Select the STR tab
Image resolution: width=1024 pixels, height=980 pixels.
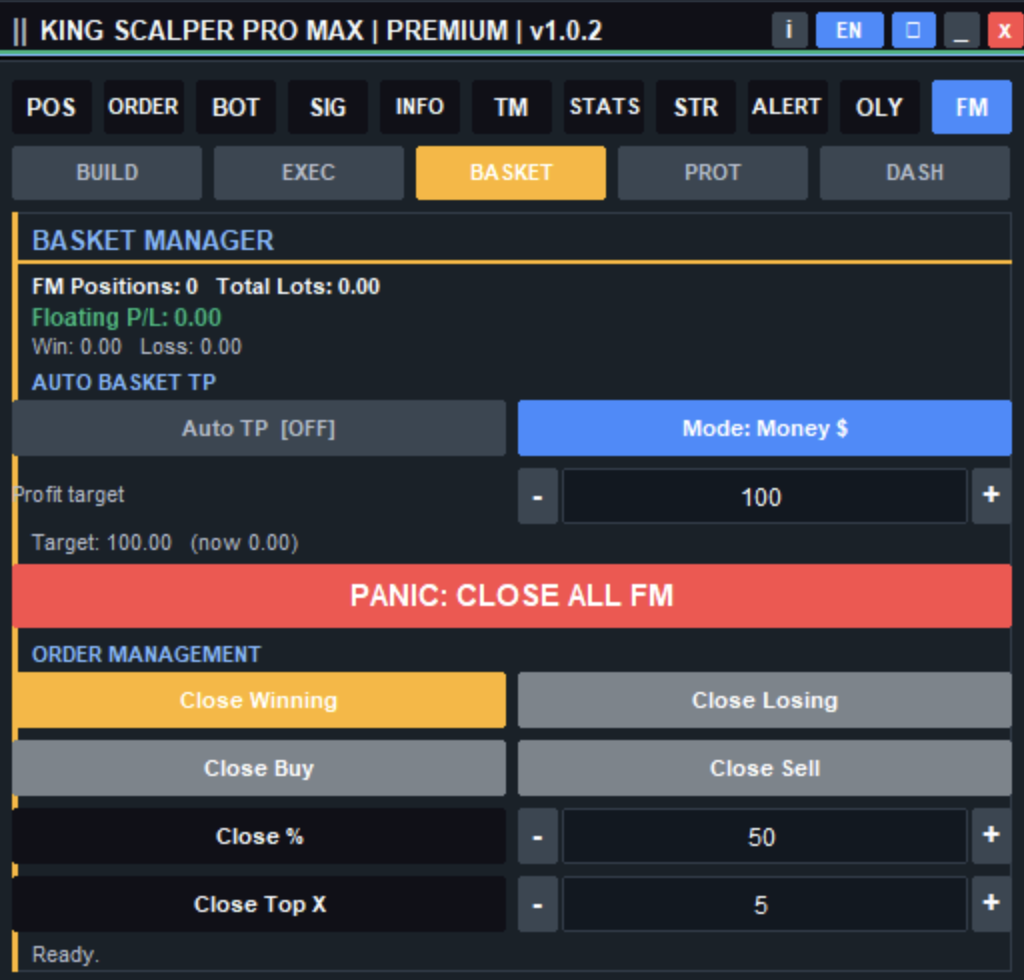pyautogui.click(x=696, y=107)
